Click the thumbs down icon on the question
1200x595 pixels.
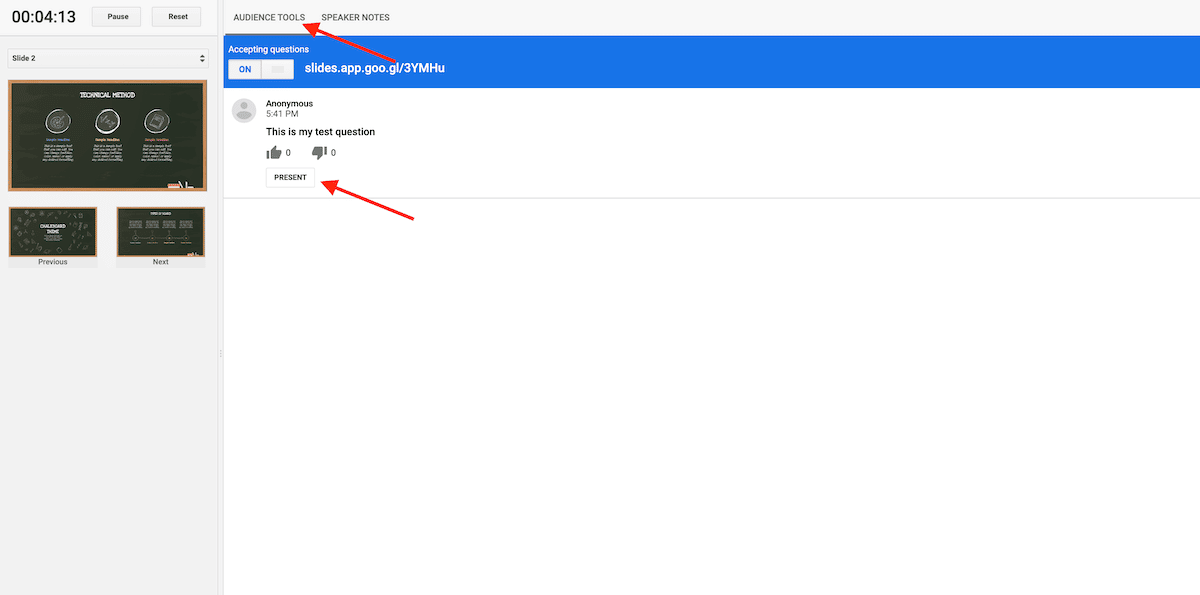[x=319, y=153]
